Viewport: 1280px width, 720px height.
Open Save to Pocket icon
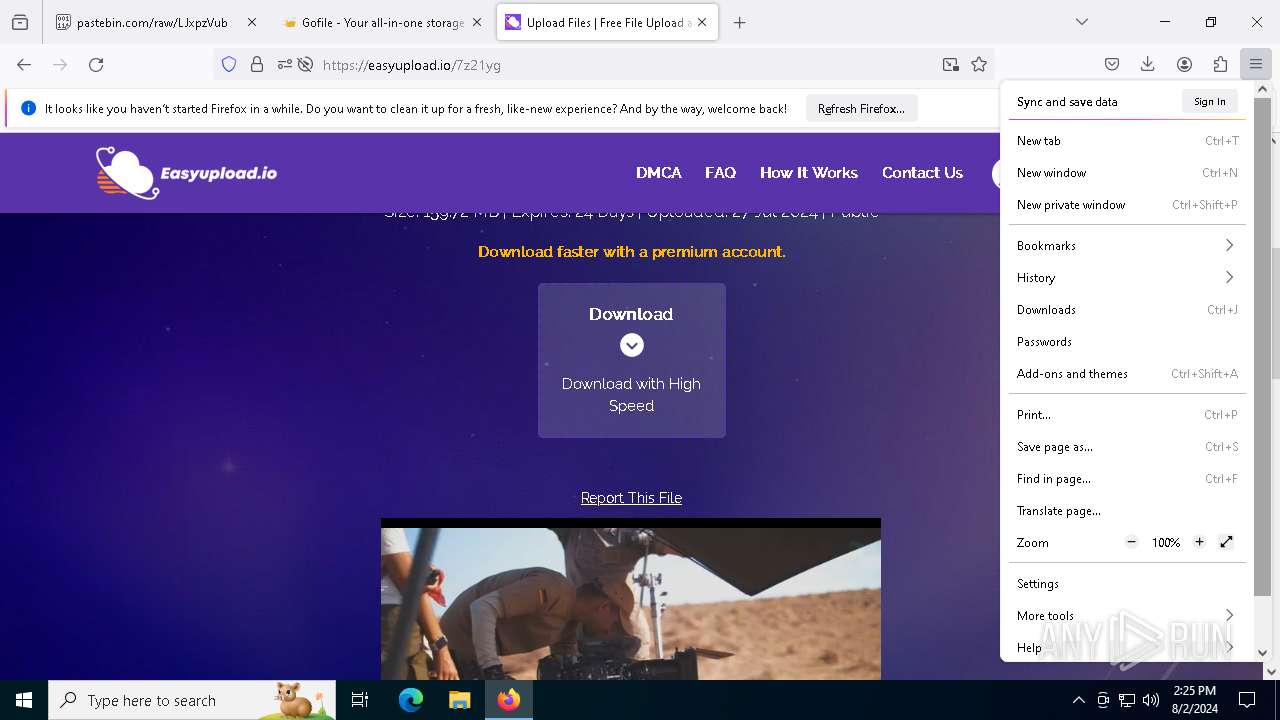click(1112, 64)
